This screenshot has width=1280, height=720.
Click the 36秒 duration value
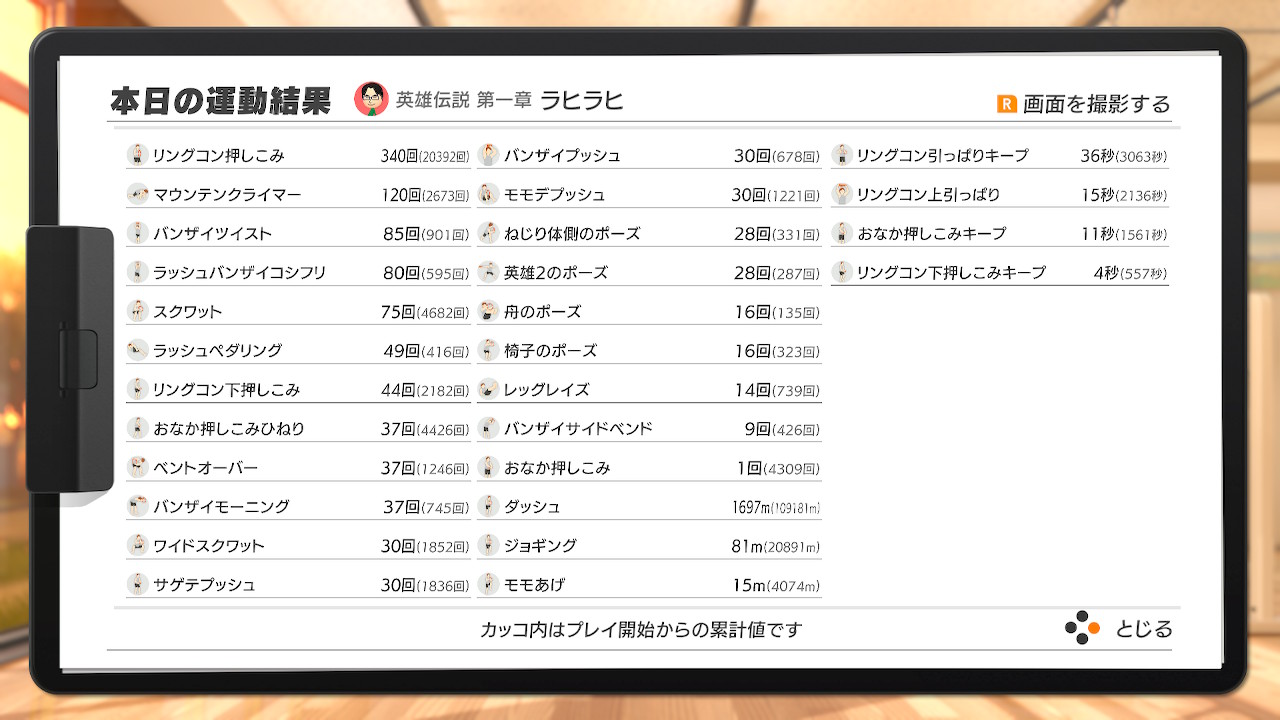coord(1097,156)
